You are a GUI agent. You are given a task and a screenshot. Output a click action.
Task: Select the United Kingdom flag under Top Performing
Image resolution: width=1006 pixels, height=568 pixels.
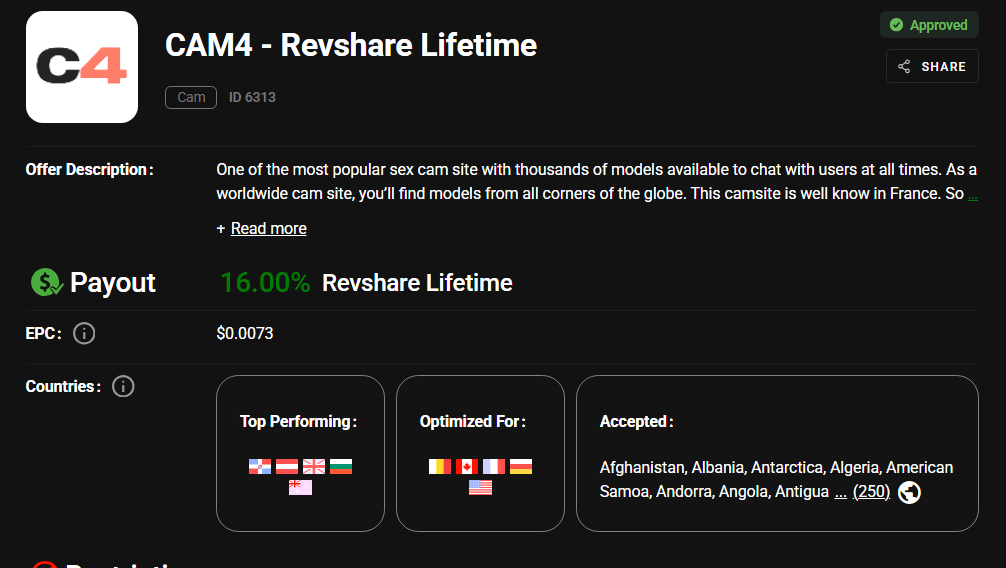point(314,467)
